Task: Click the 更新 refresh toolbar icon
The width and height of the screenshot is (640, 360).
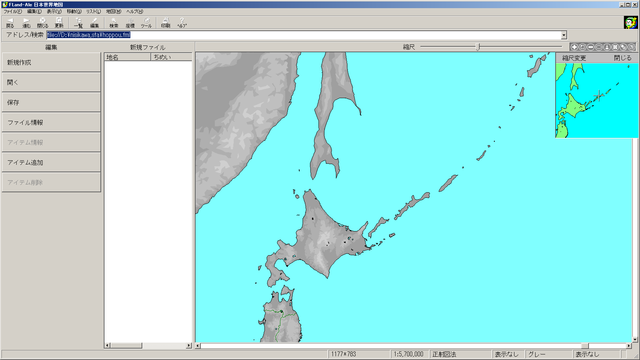Action: [x=59, y=22]
